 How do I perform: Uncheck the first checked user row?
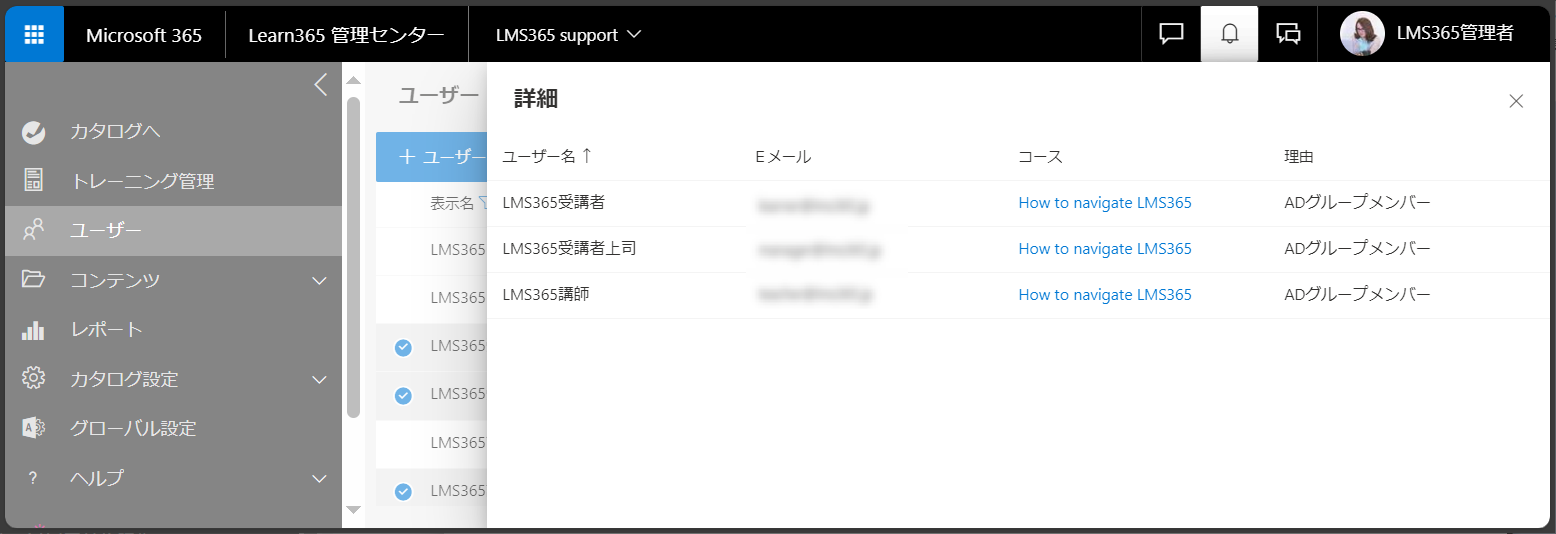click(403, 348)
